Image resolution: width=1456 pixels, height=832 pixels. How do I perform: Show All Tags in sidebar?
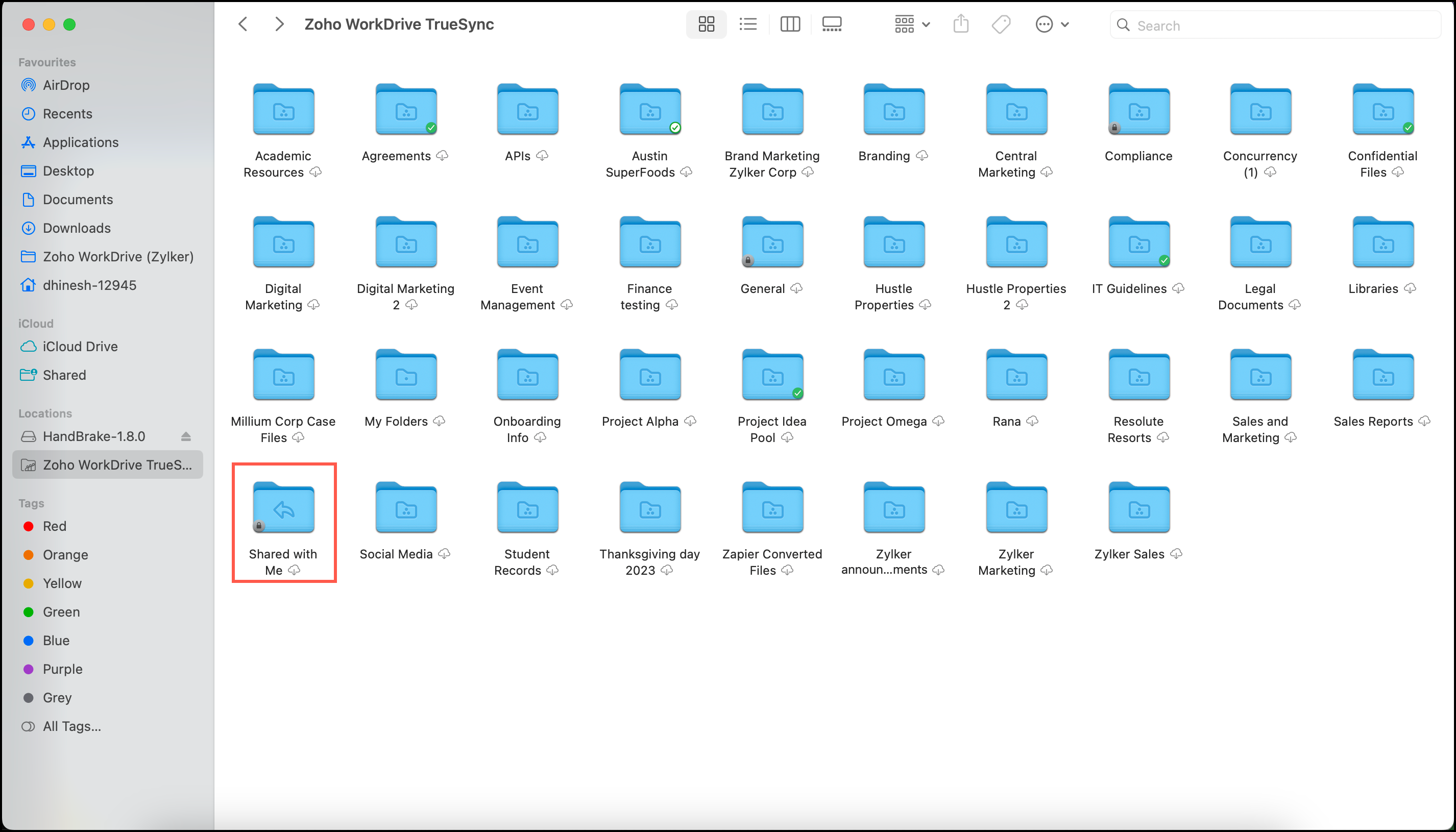click(x=71, y=726)
